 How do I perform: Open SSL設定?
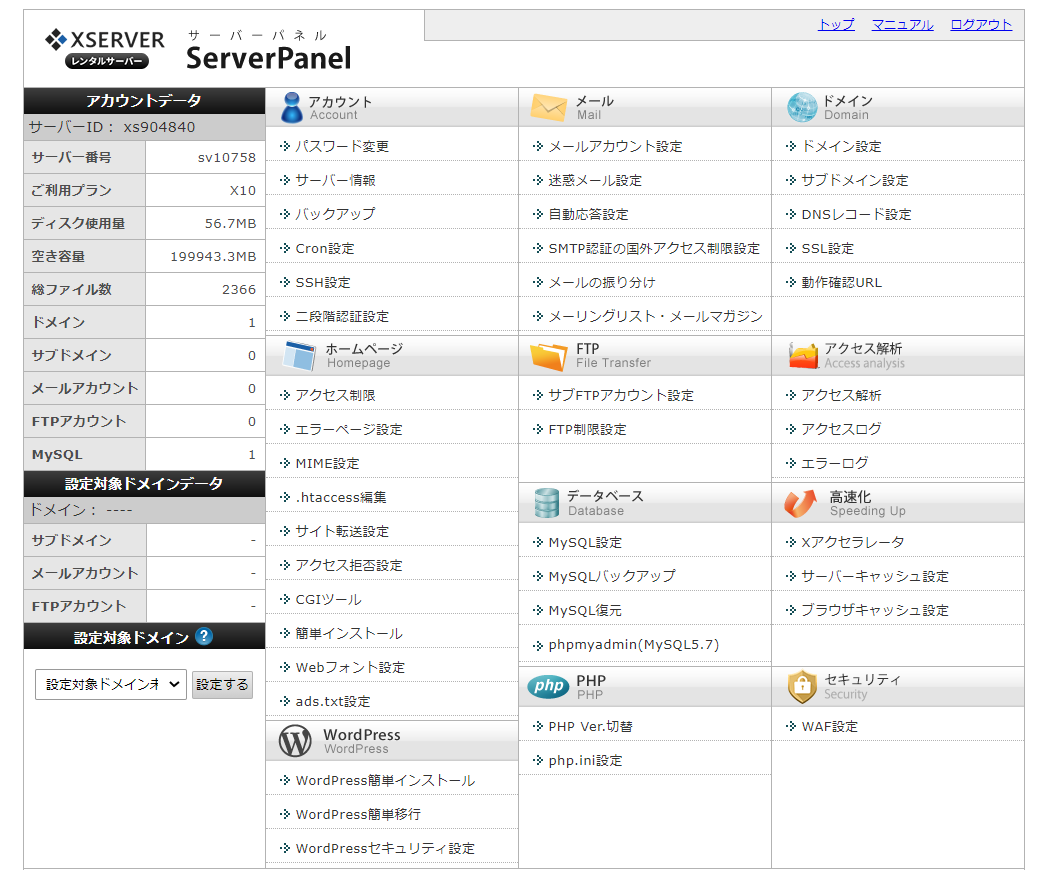(x=827, y=248)
